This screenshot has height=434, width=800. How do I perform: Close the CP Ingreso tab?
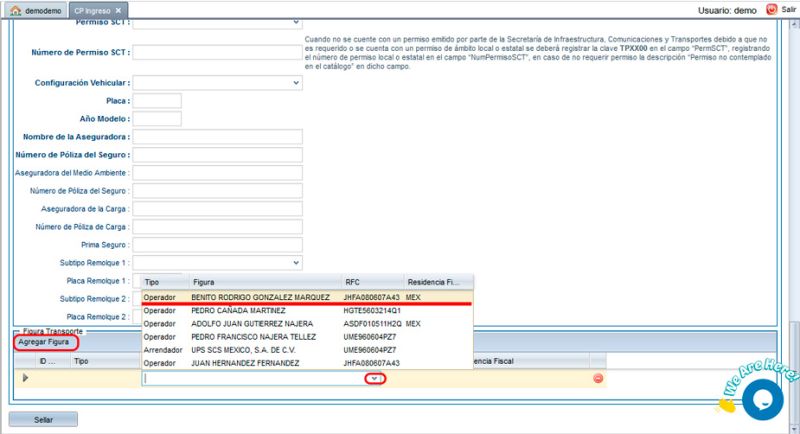point(117,10)
